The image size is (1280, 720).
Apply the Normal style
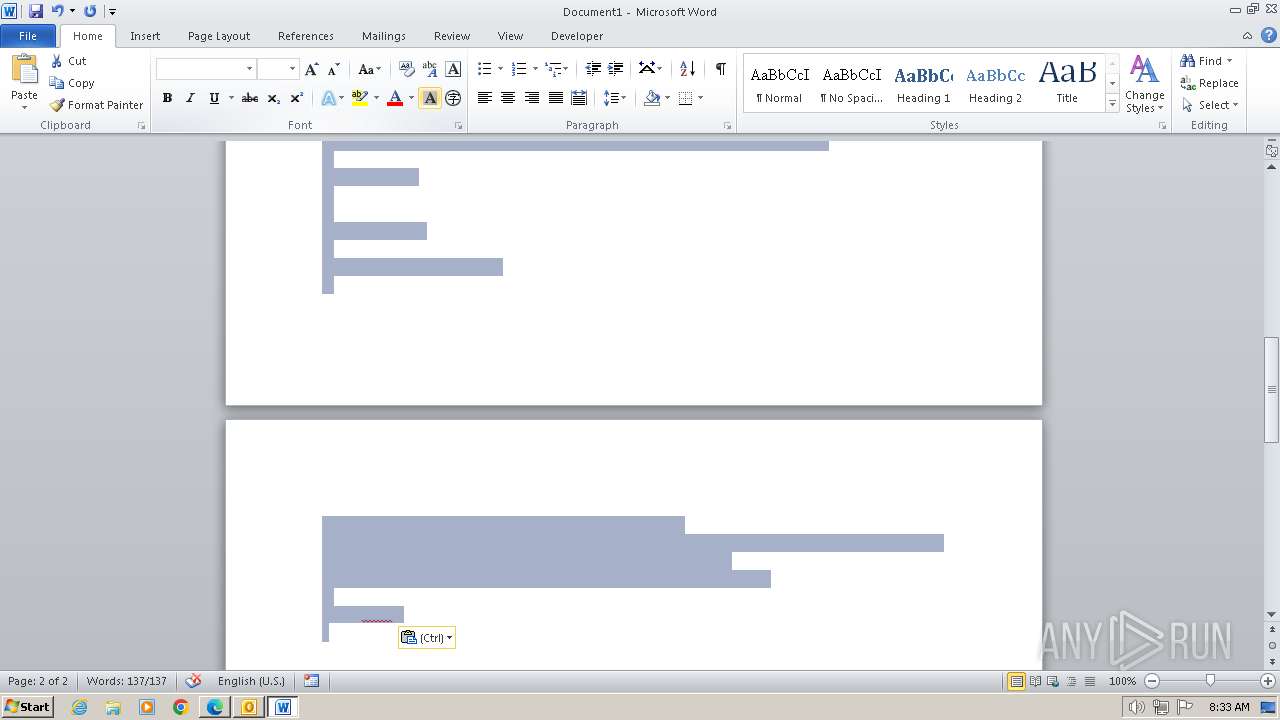pos(779,84)
